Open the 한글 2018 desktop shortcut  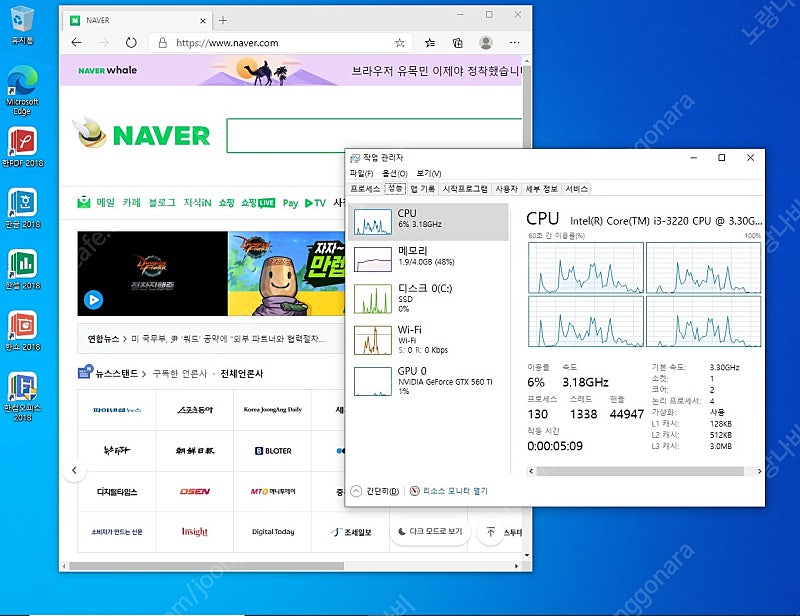[22, 208]
